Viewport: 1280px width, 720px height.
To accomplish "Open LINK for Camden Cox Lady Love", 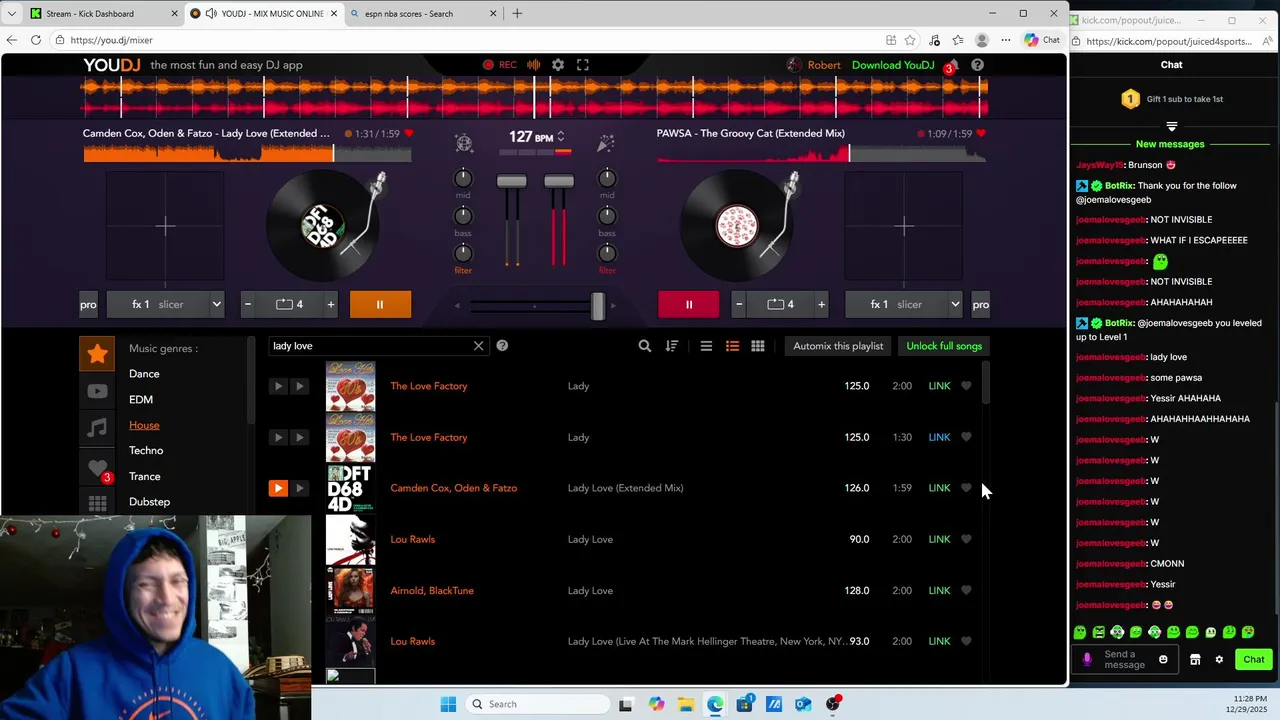I will pyautogui.click(x=939, y=488).
